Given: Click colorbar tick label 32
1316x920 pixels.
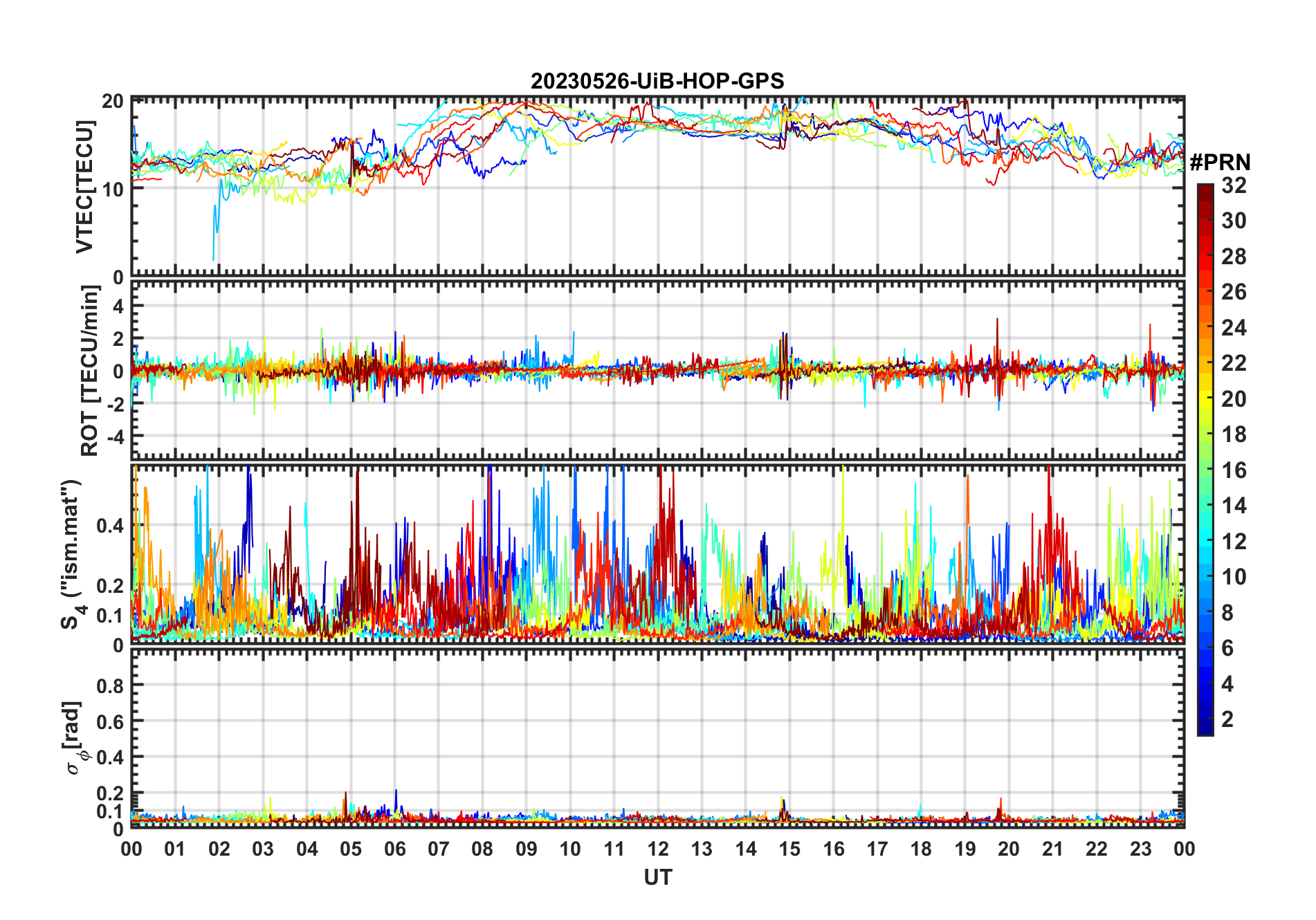Looking at the screenshot, I should [1233, 185].
